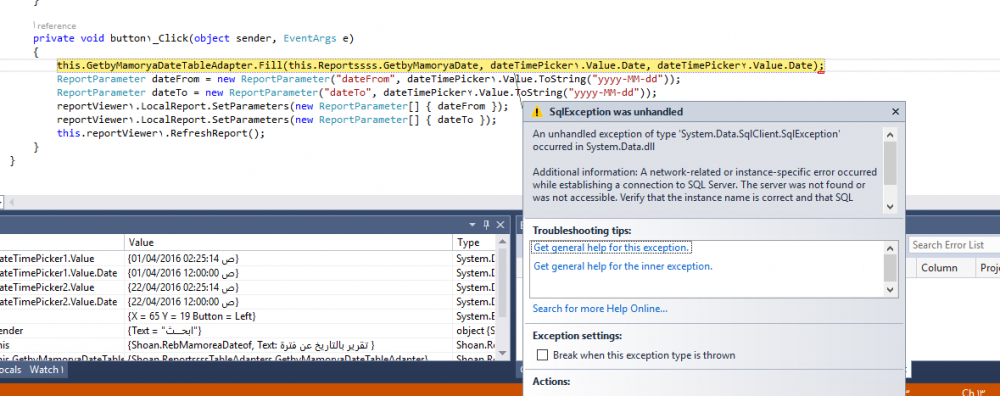Select value starting '{Shoan.RebMamoreaDateof, Text:'
The image size is (1000, 396).
point(251,345)
